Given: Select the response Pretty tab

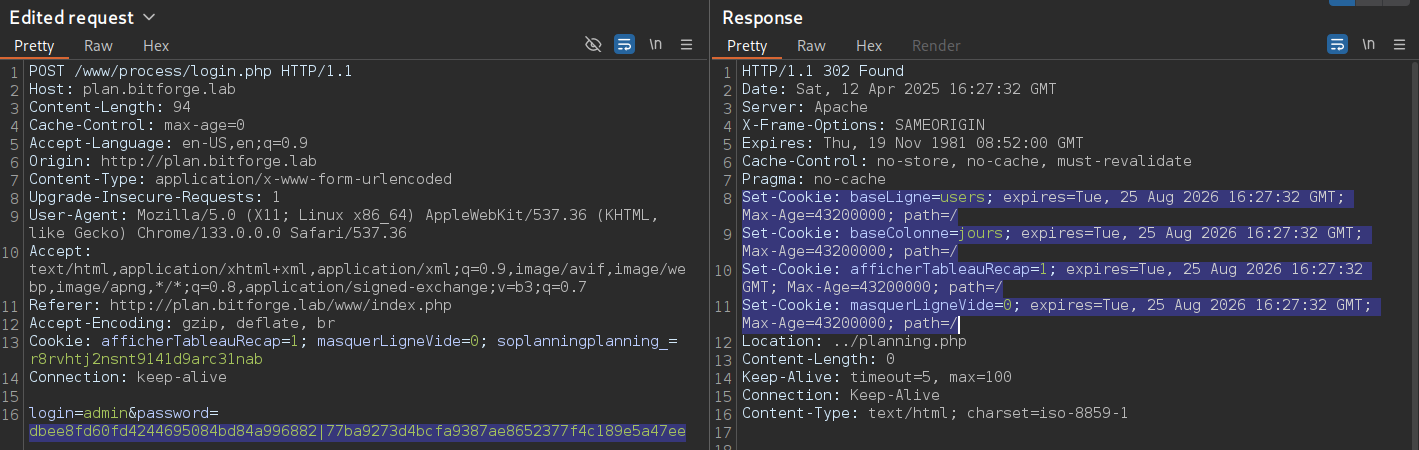Looking at the screenshot, I should (747, 46).
